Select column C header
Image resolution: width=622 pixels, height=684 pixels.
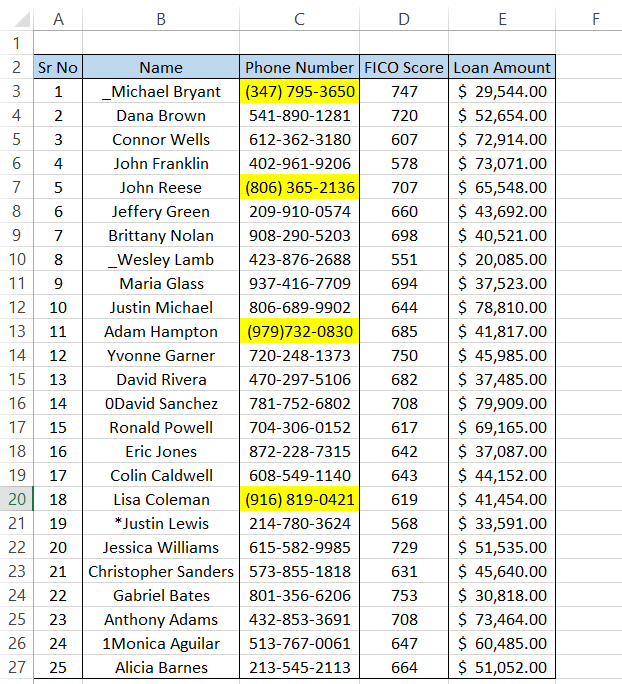(x=299, y=18)
